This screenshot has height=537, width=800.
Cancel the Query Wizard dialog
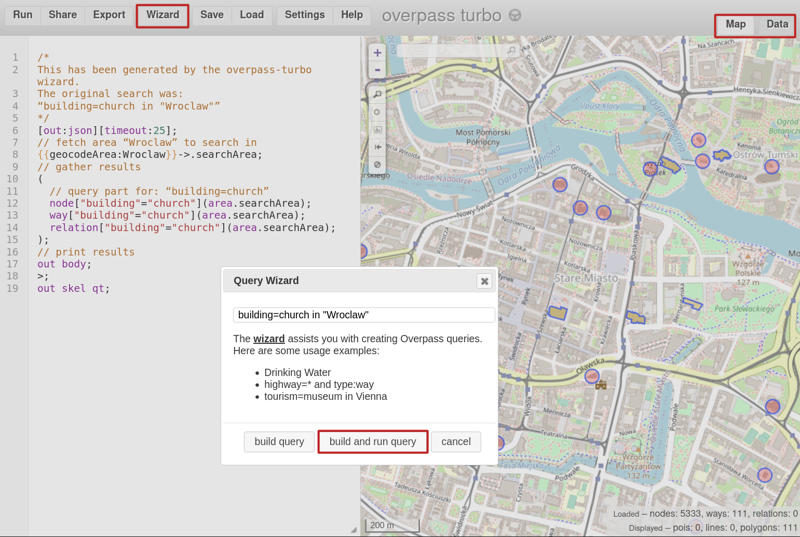(456, 442)
